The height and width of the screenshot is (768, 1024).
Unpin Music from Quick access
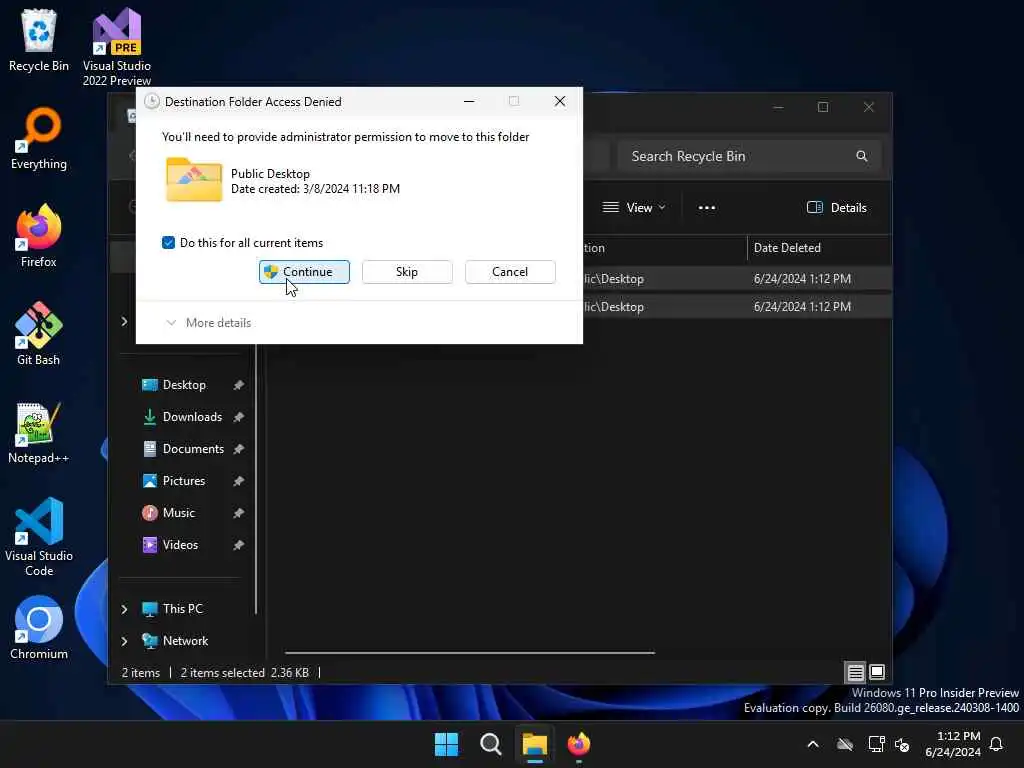pyautogui.click(x=238, y=513)
